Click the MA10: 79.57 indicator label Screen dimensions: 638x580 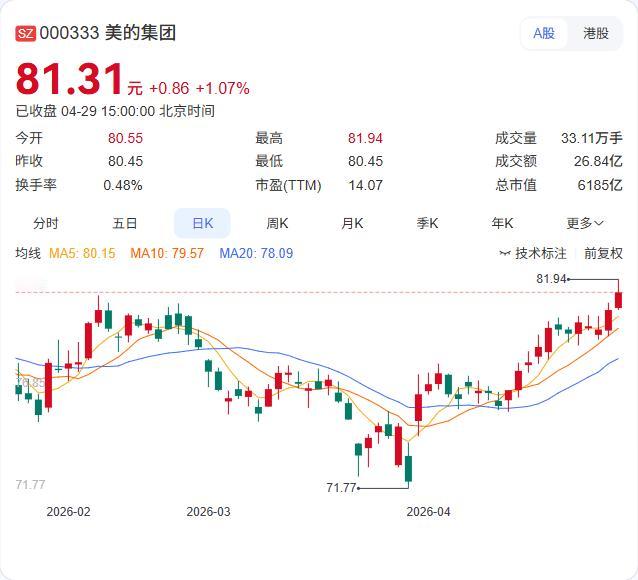pyautogui.click(x=167, y=253)
